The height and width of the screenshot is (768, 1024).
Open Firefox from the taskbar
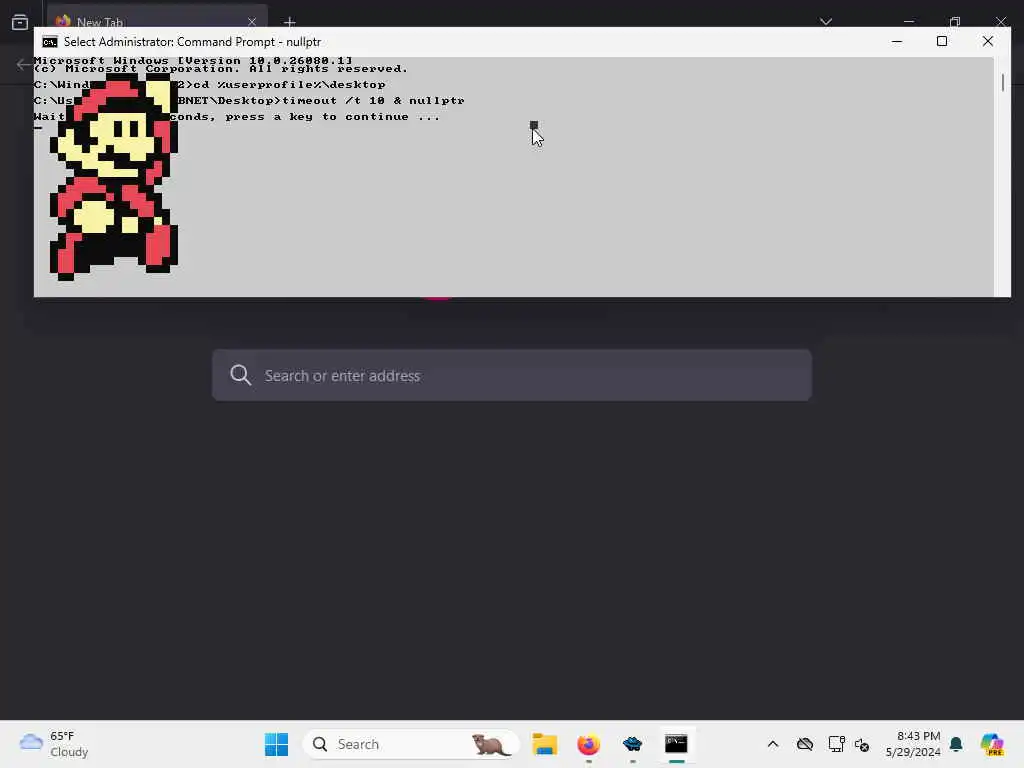point(588,744)
